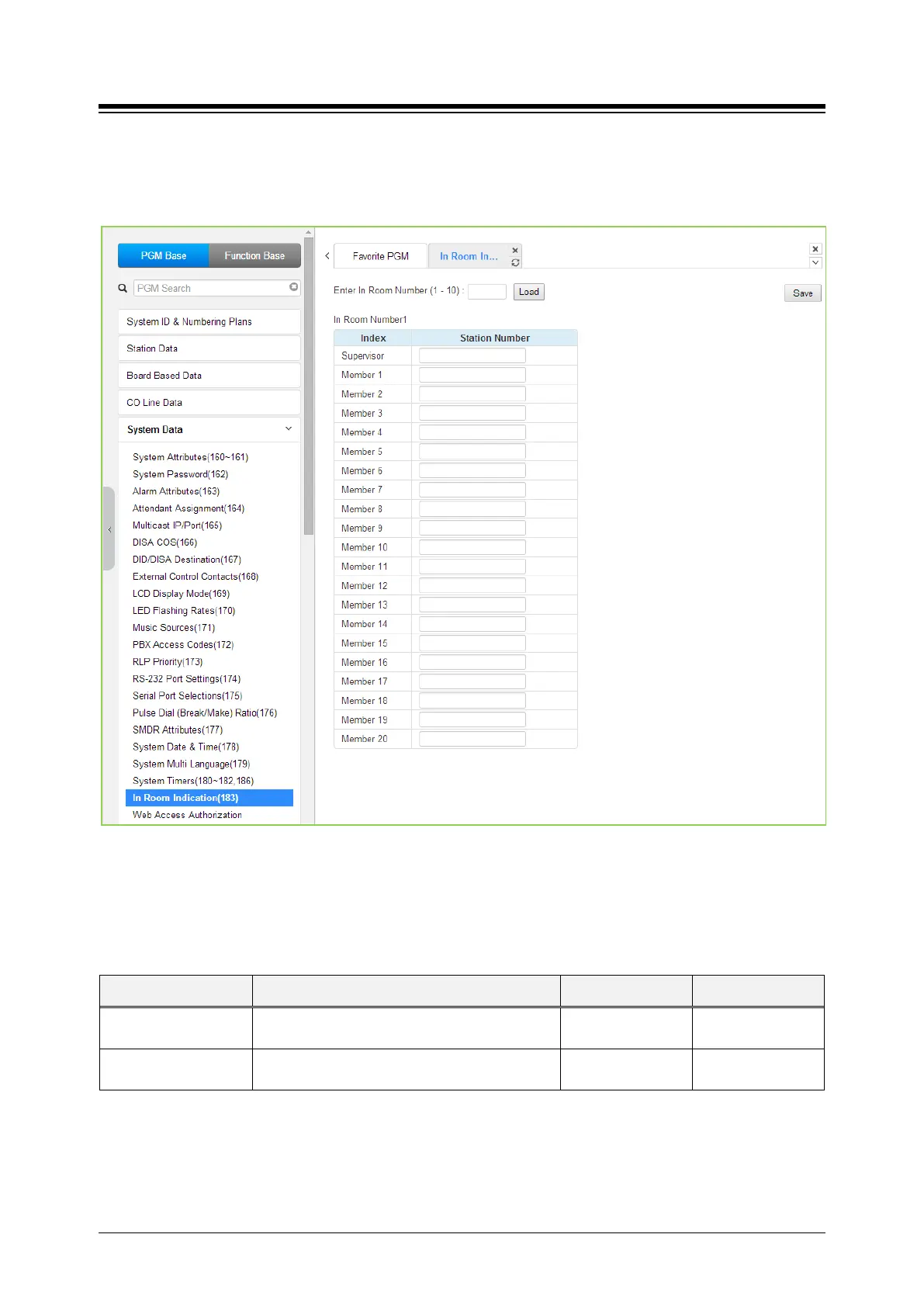
Task: Open System Multi Language(179)
Action: [191, 764]
